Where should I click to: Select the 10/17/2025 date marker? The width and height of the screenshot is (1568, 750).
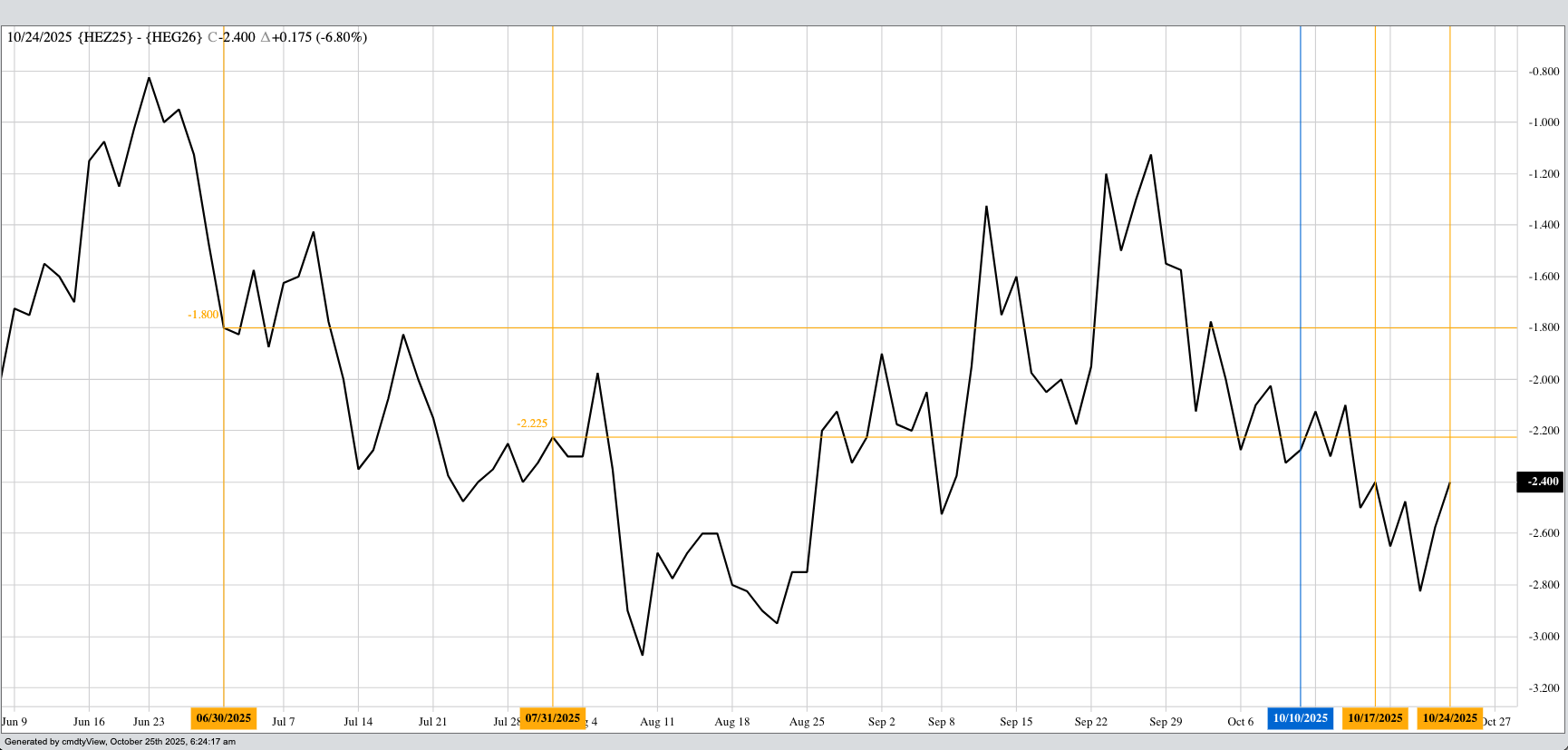coord(1375,718)
